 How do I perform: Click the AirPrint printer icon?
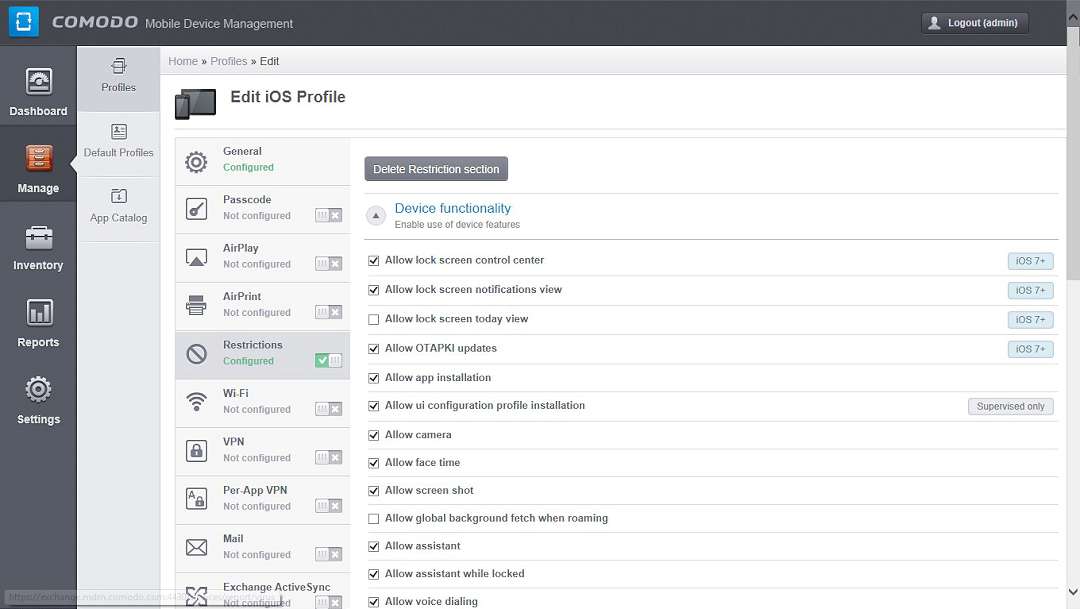(x=196, y=304)
